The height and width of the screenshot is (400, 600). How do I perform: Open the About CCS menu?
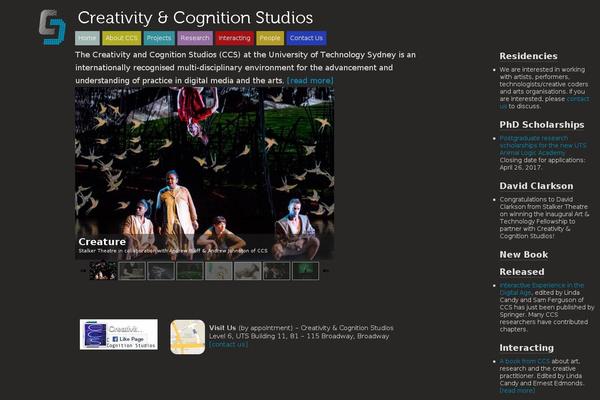(x=121, y=38)
